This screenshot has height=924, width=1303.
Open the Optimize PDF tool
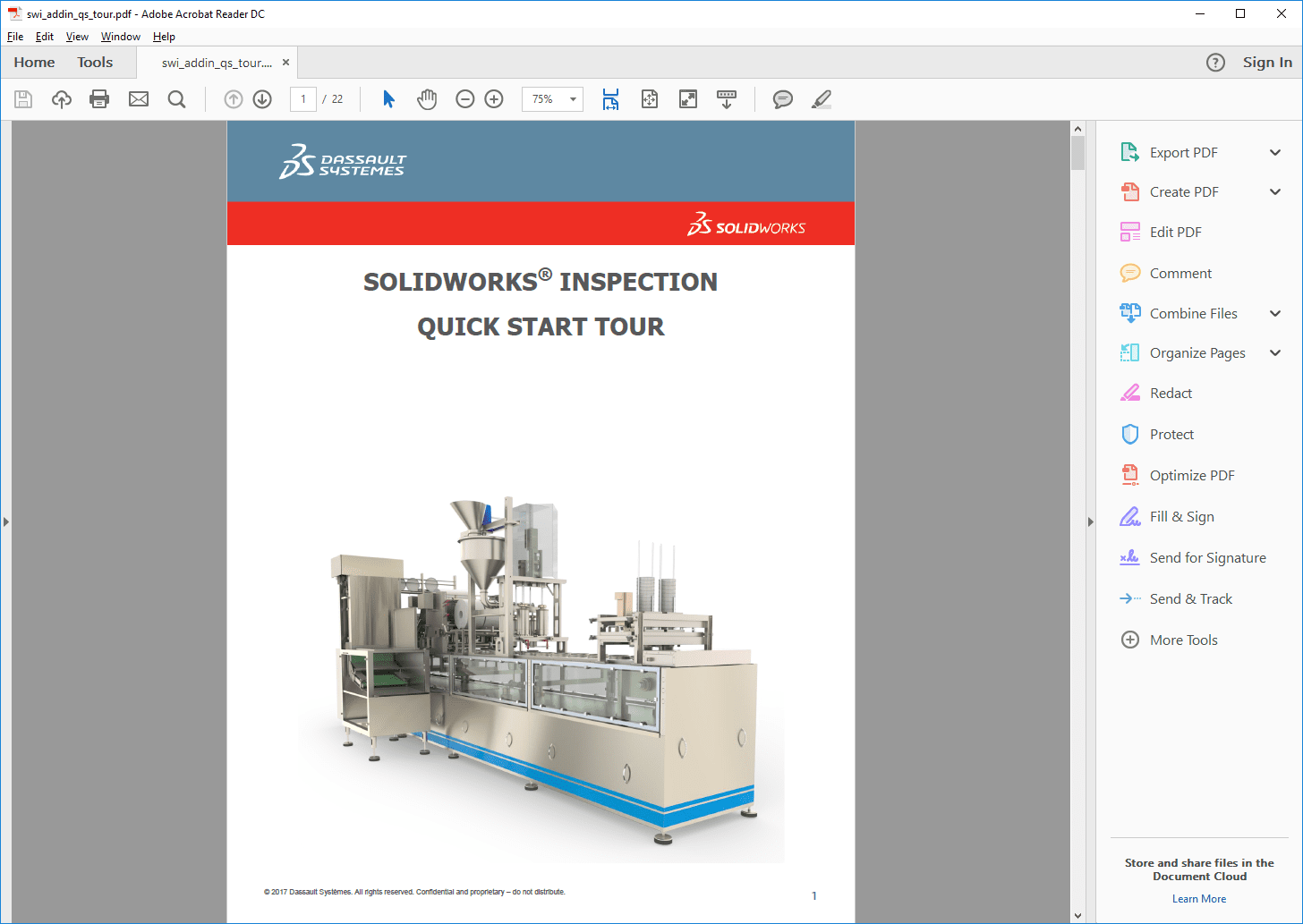[1192, 476]
